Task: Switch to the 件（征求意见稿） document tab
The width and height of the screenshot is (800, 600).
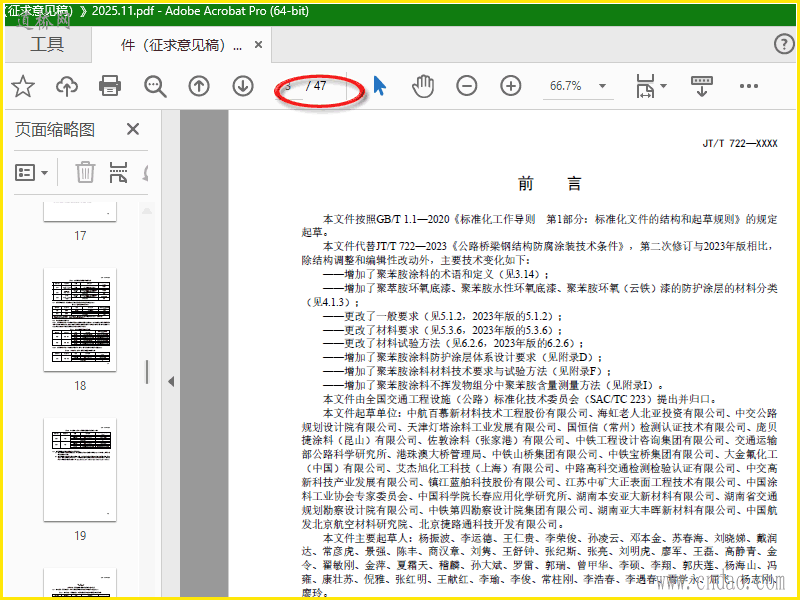Action: [x=181, y=45]
